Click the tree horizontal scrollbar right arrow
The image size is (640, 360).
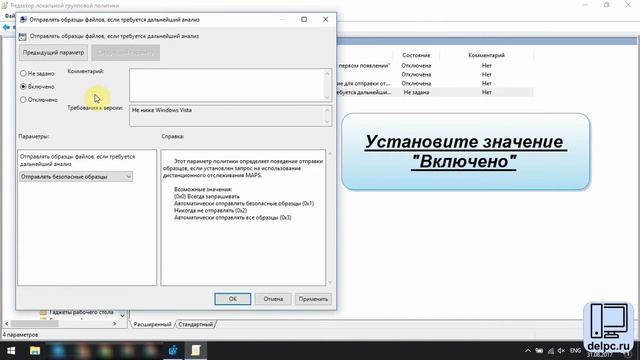pos(115,323)
